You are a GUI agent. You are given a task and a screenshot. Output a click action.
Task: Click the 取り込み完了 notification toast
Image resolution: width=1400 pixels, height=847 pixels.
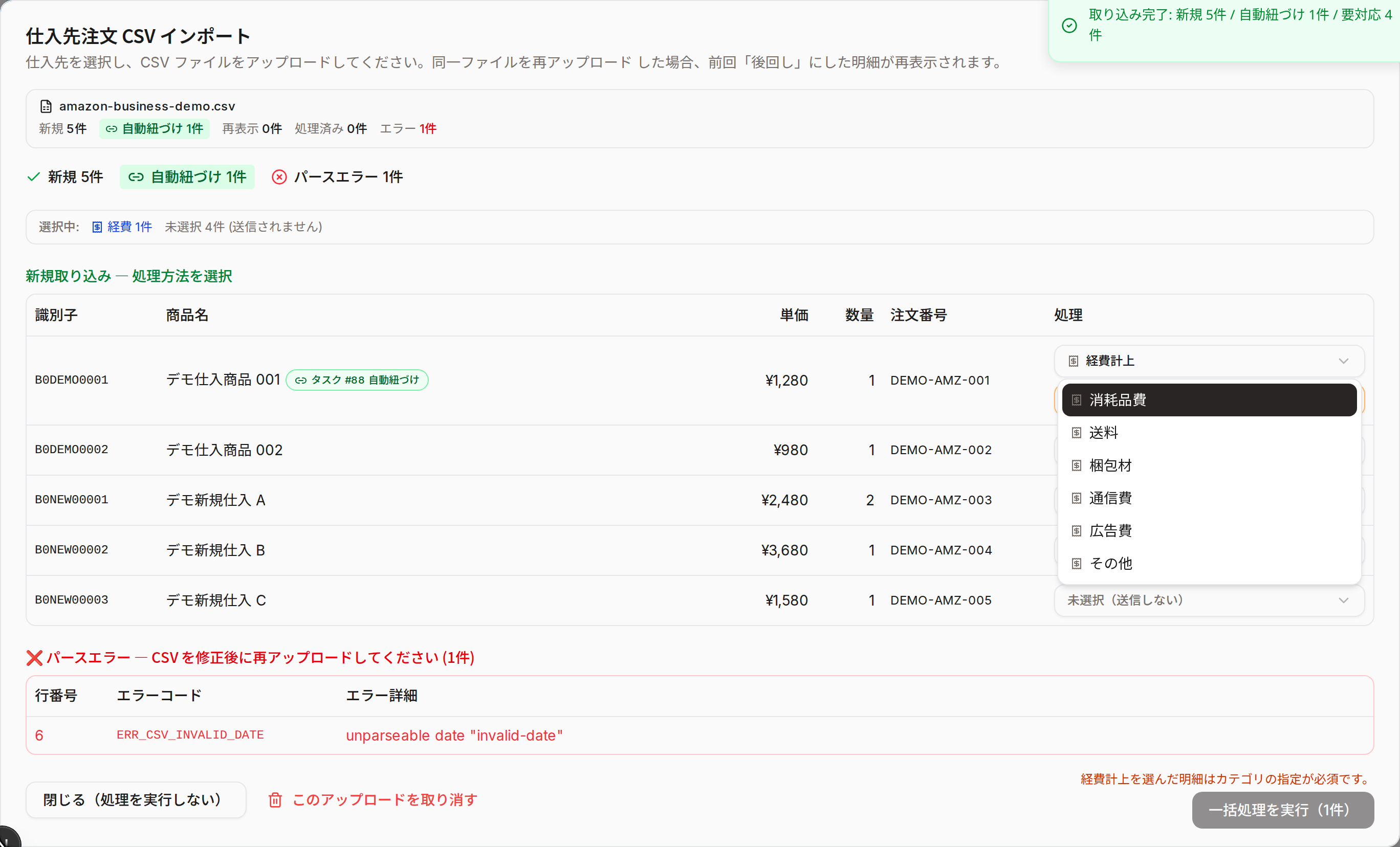click(x=1224, y=30)
